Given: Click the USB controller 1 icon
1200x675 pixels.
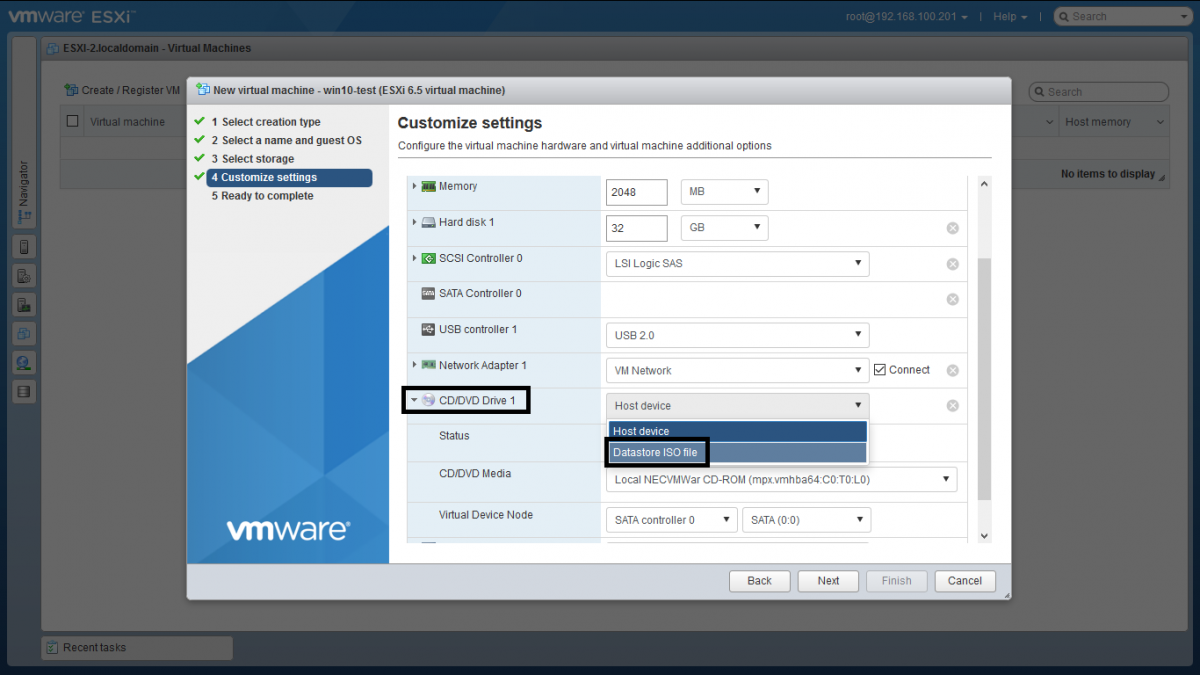Looking at the screenshot, I should [x=428, y=330].
